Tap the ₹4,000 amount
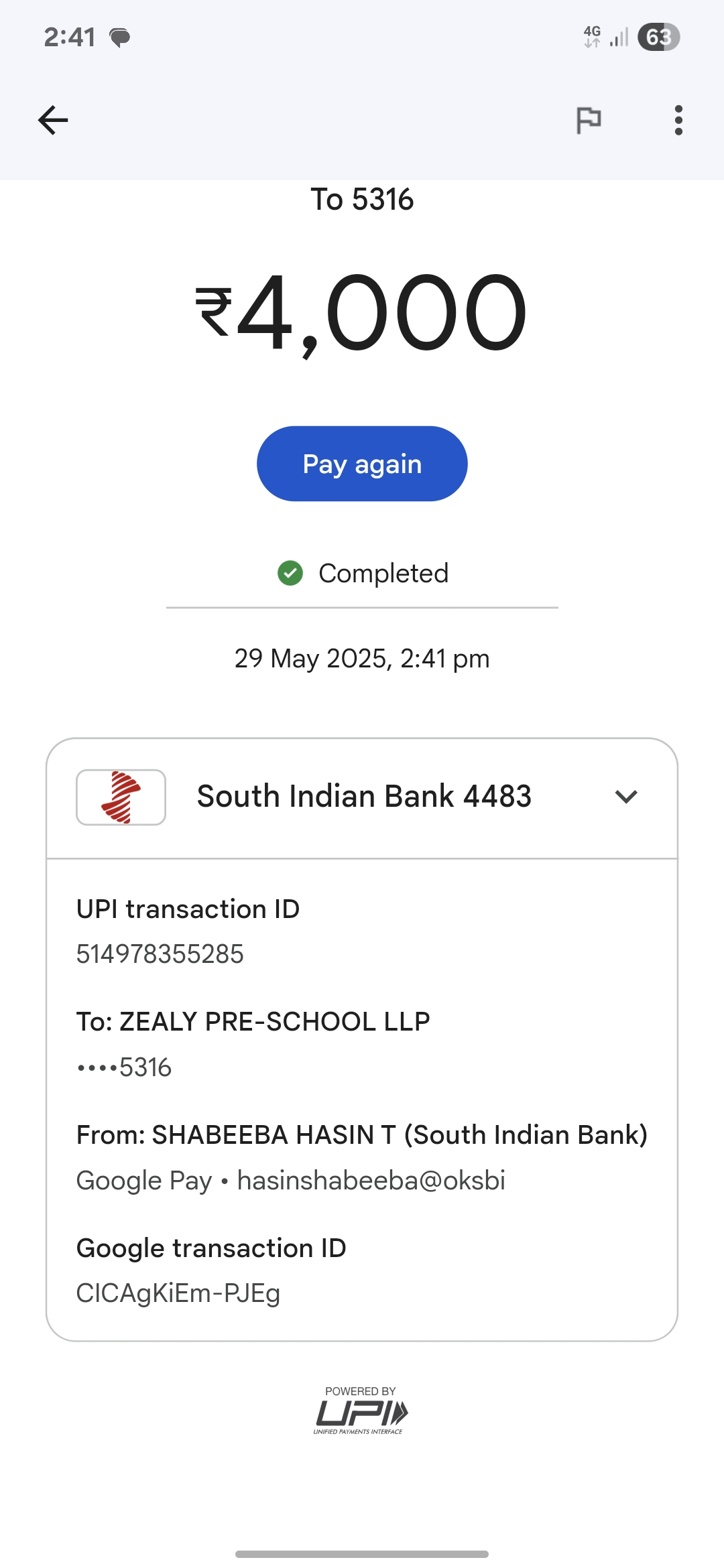The width and height of the screenshot is (724, 1568). (362, 313)
